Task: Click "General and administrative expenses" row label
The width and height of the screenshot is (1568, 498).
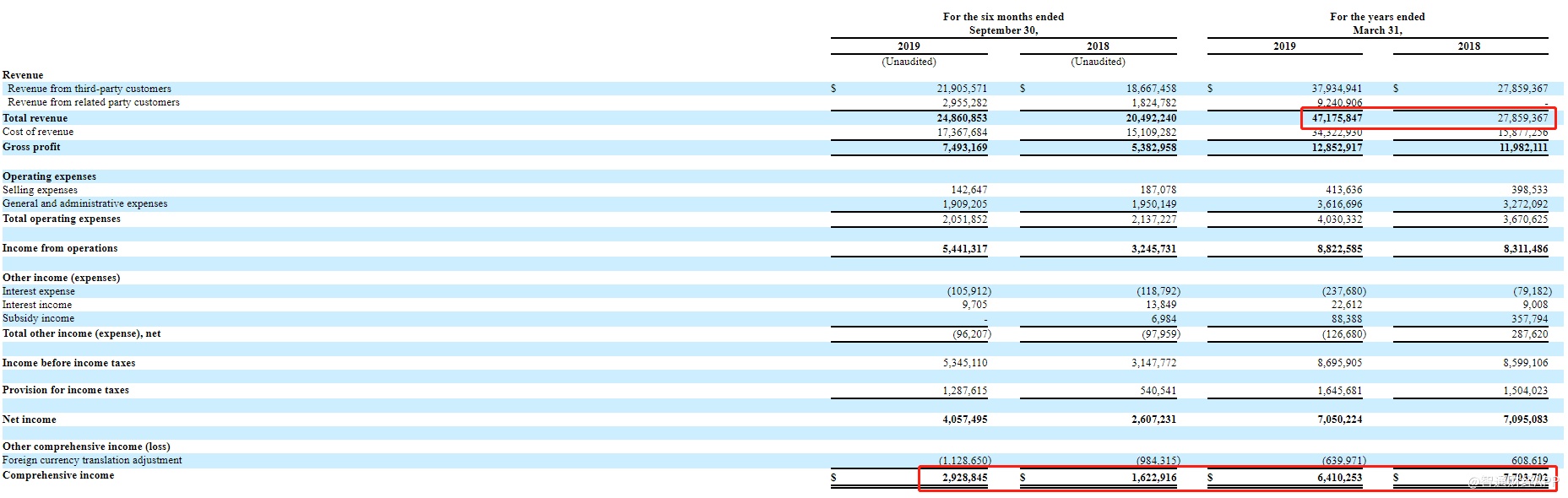Action: [x=84, y=203]
